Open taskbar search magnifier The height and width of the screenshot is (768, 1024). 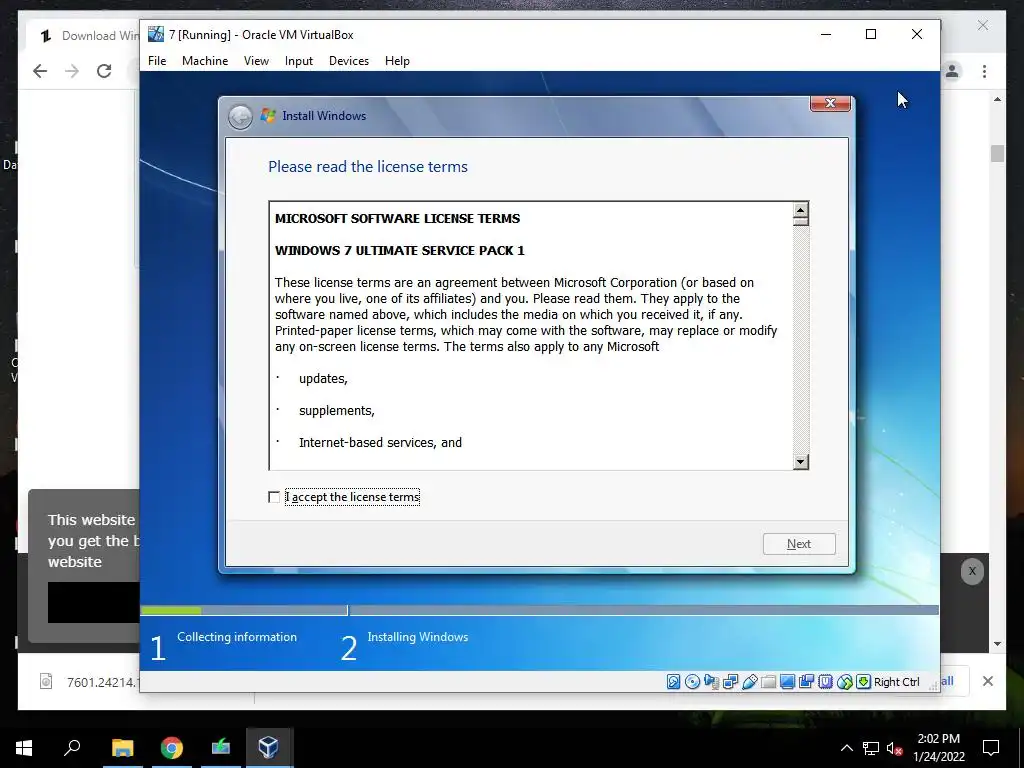click(x=72, y=748)
